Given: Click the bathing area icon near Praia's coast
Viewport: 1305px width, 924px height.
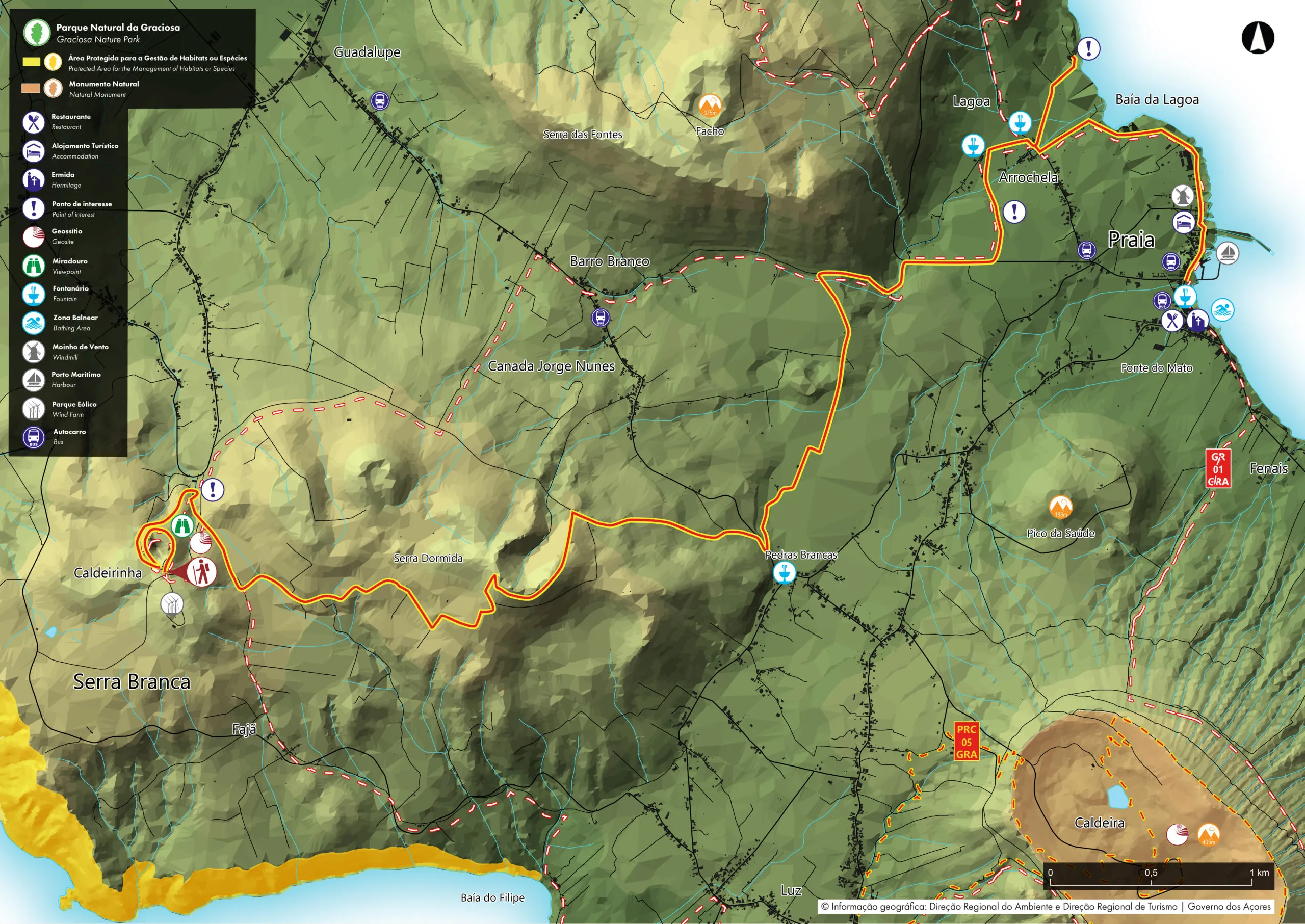Looking at the screenshot, I should tap(1222, 310).
